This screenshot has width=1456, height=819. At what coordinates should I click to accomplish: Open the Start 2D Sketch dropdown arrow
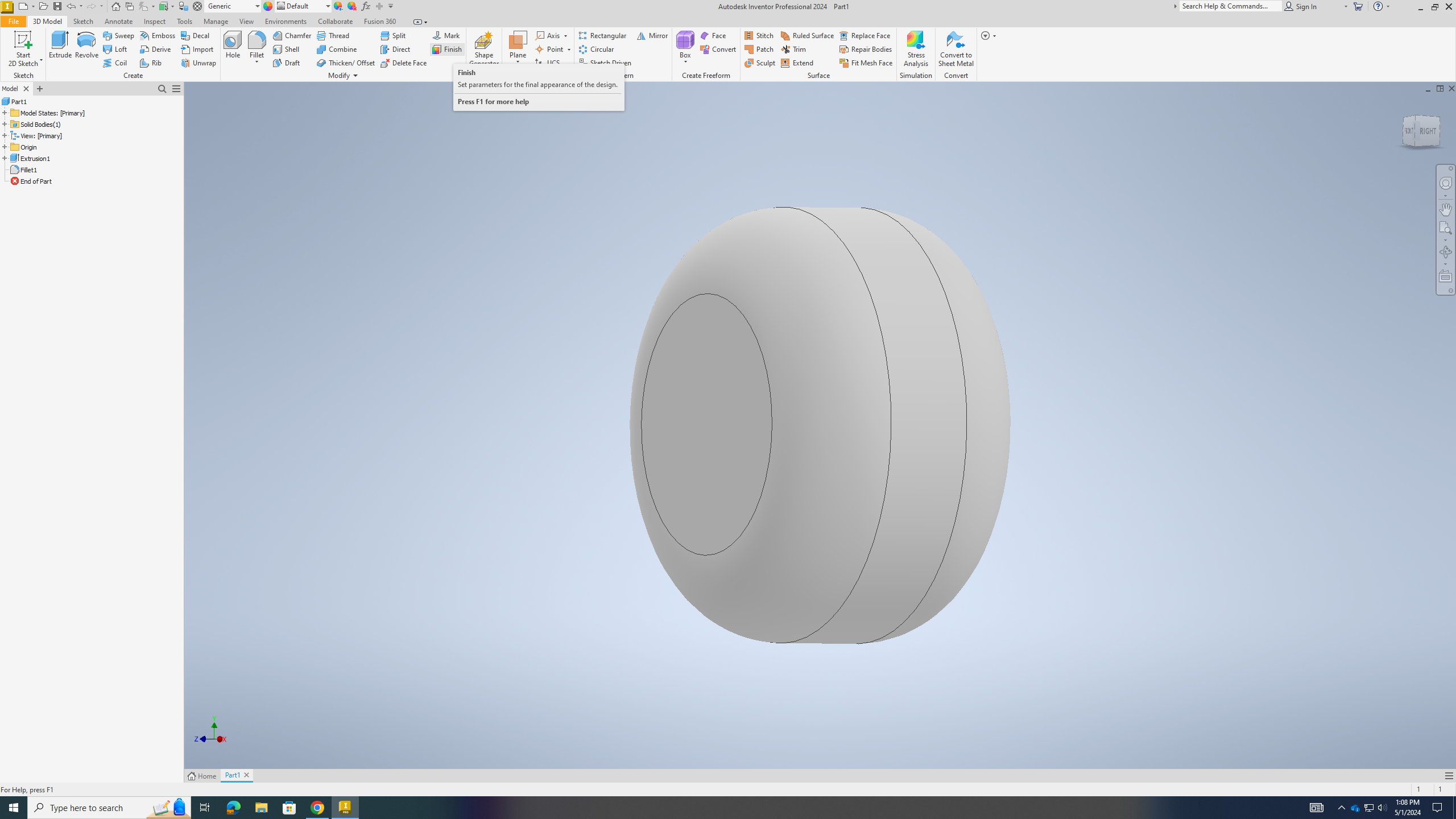[41, 60]
